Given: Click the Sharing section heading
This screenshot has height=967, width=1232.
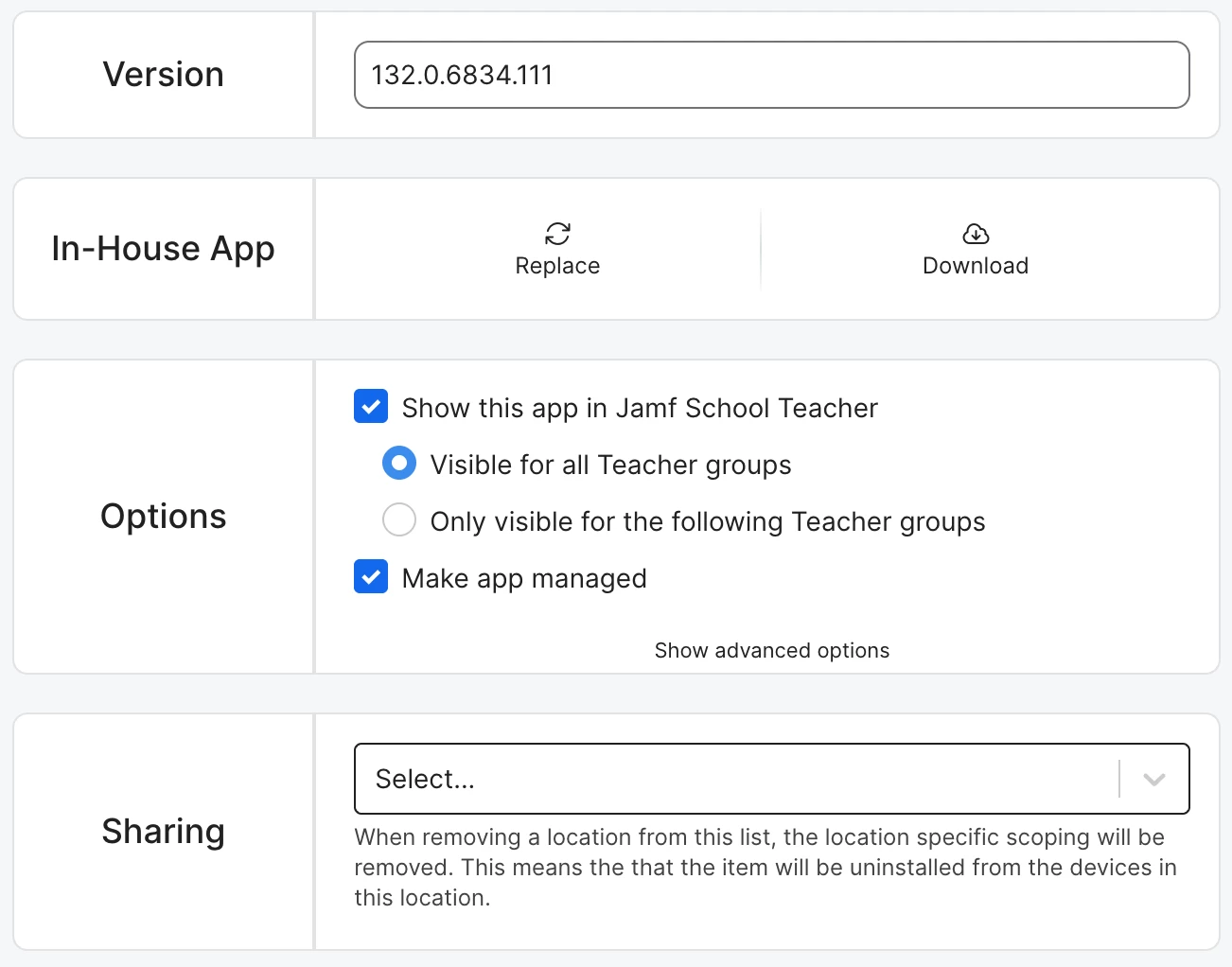Looking at the screenshot, I should pos(164,832).
